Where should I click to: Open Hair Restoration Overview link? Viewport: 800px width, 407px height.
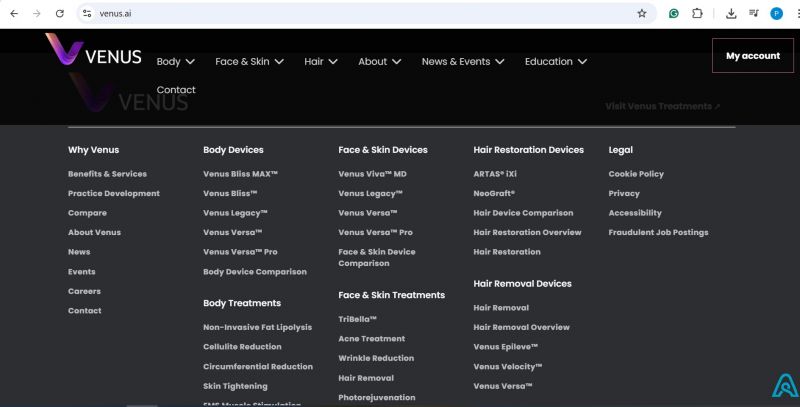[x=528, y=232]
